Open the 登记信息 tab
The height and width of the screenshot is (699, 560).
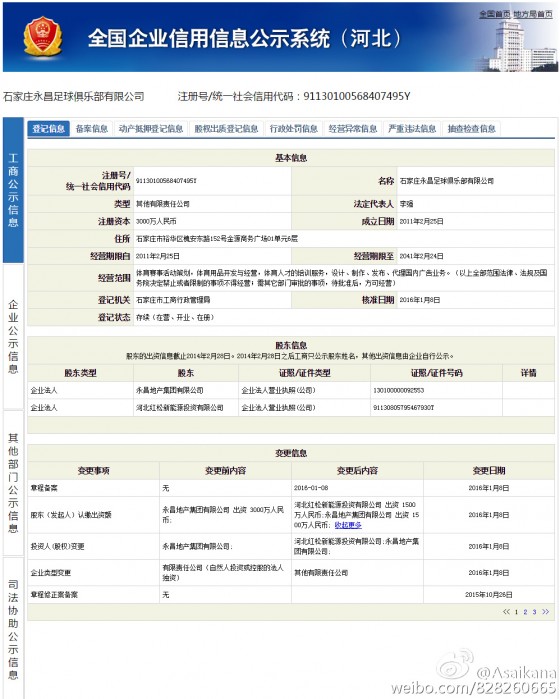(x=49, y=129)
